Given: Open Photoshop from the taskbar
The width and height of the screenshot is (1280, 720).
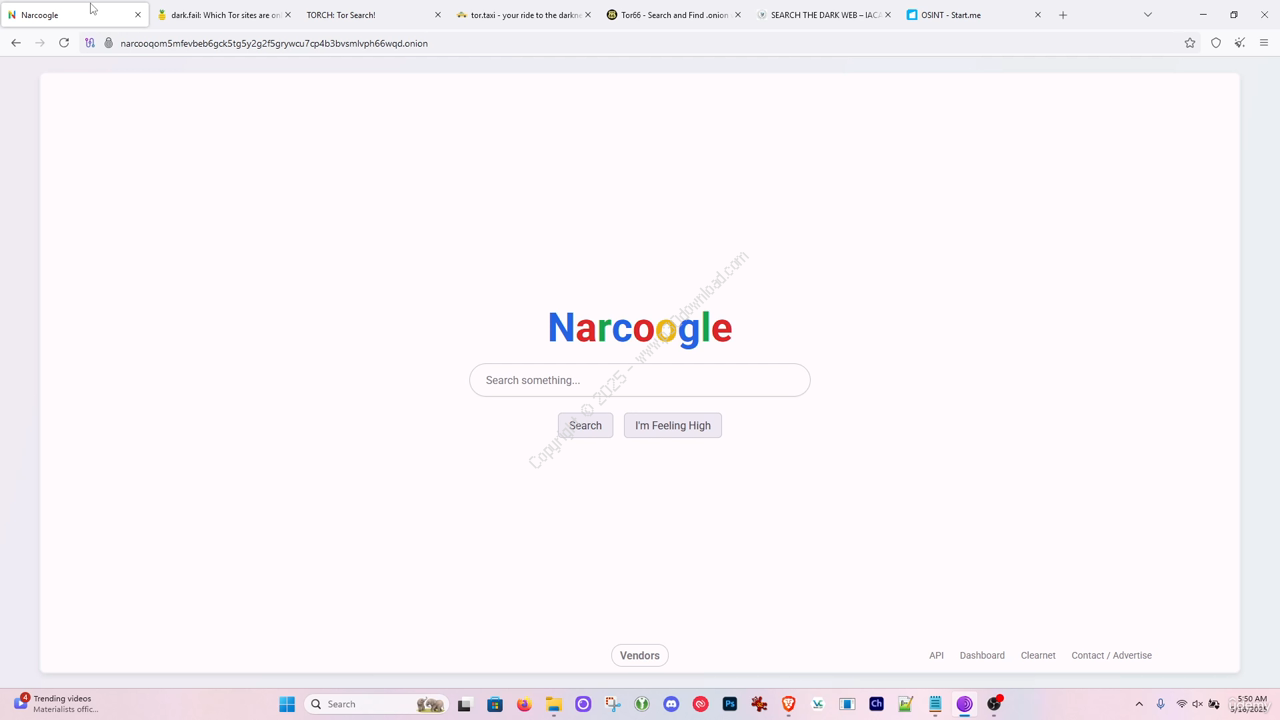Looking at the screenshot, I should pos(730,704).
